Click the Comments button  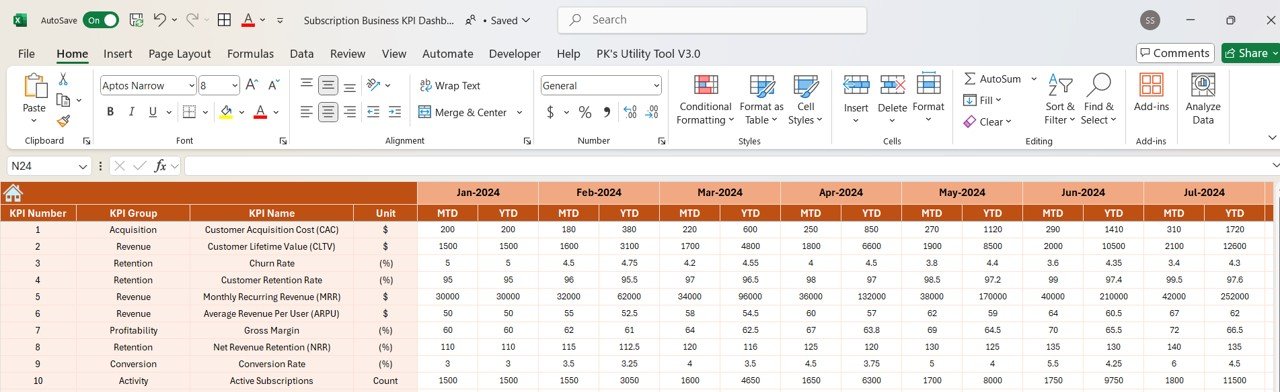pyautogui.click(x=1175, y=53)
